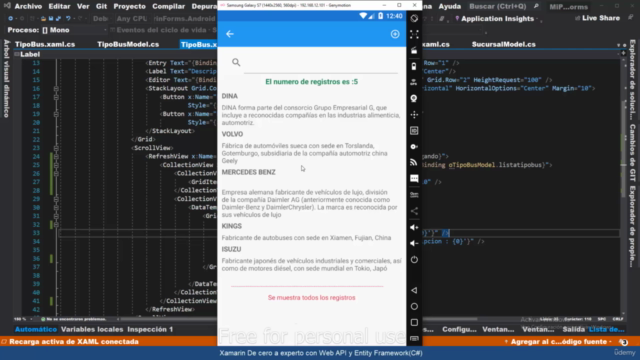The height and width of the screenshot is (360, 640).
Task: Collapse the code fold marker on line 23
Action: coord(56,148)
